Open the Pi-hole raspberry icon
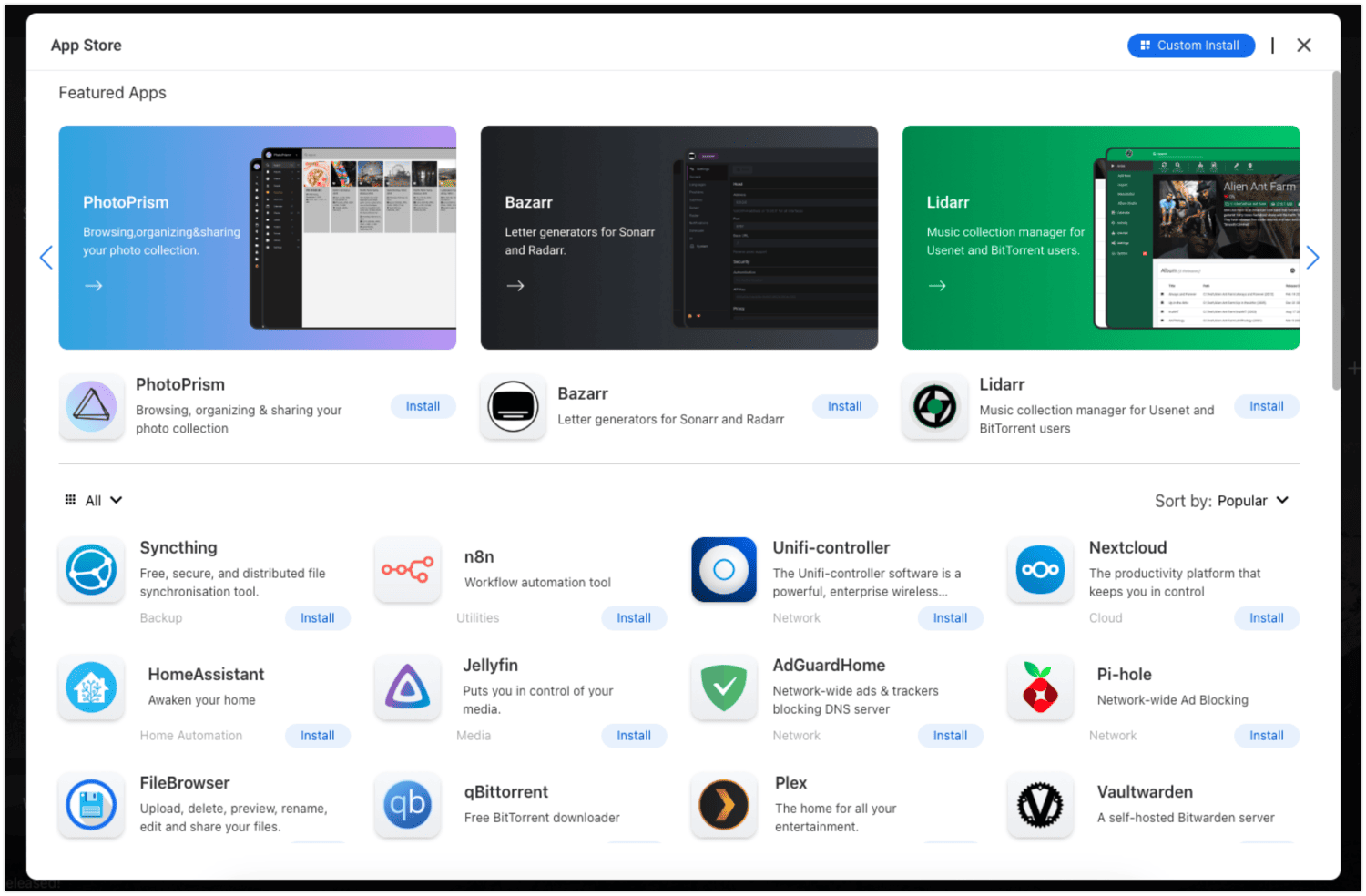The width and height of the screenshot is (1366, 896). pos(1040,687)
